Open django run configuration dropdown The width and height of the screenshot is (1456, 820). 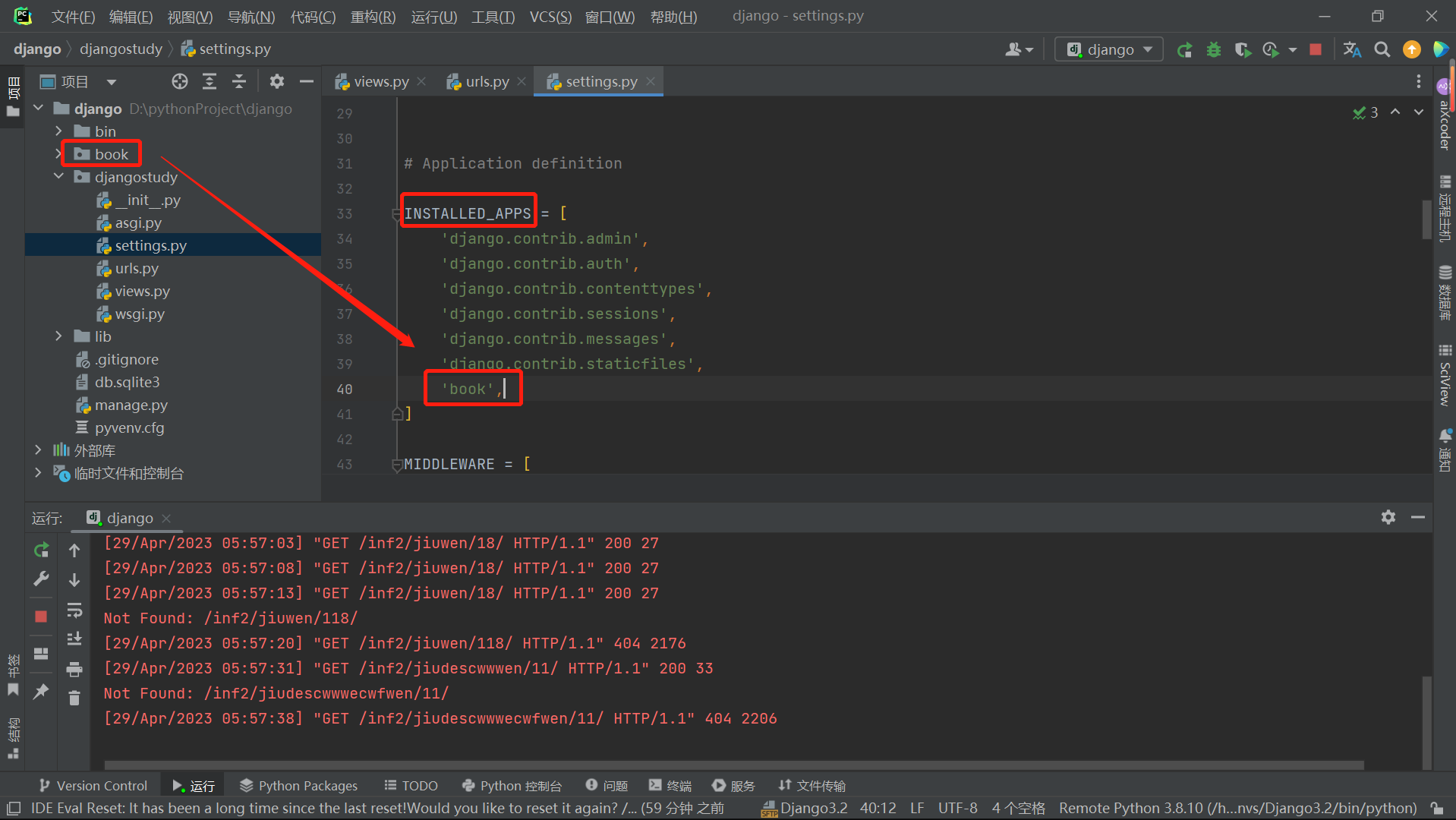pyautogui.click(x=1109, y=50)
